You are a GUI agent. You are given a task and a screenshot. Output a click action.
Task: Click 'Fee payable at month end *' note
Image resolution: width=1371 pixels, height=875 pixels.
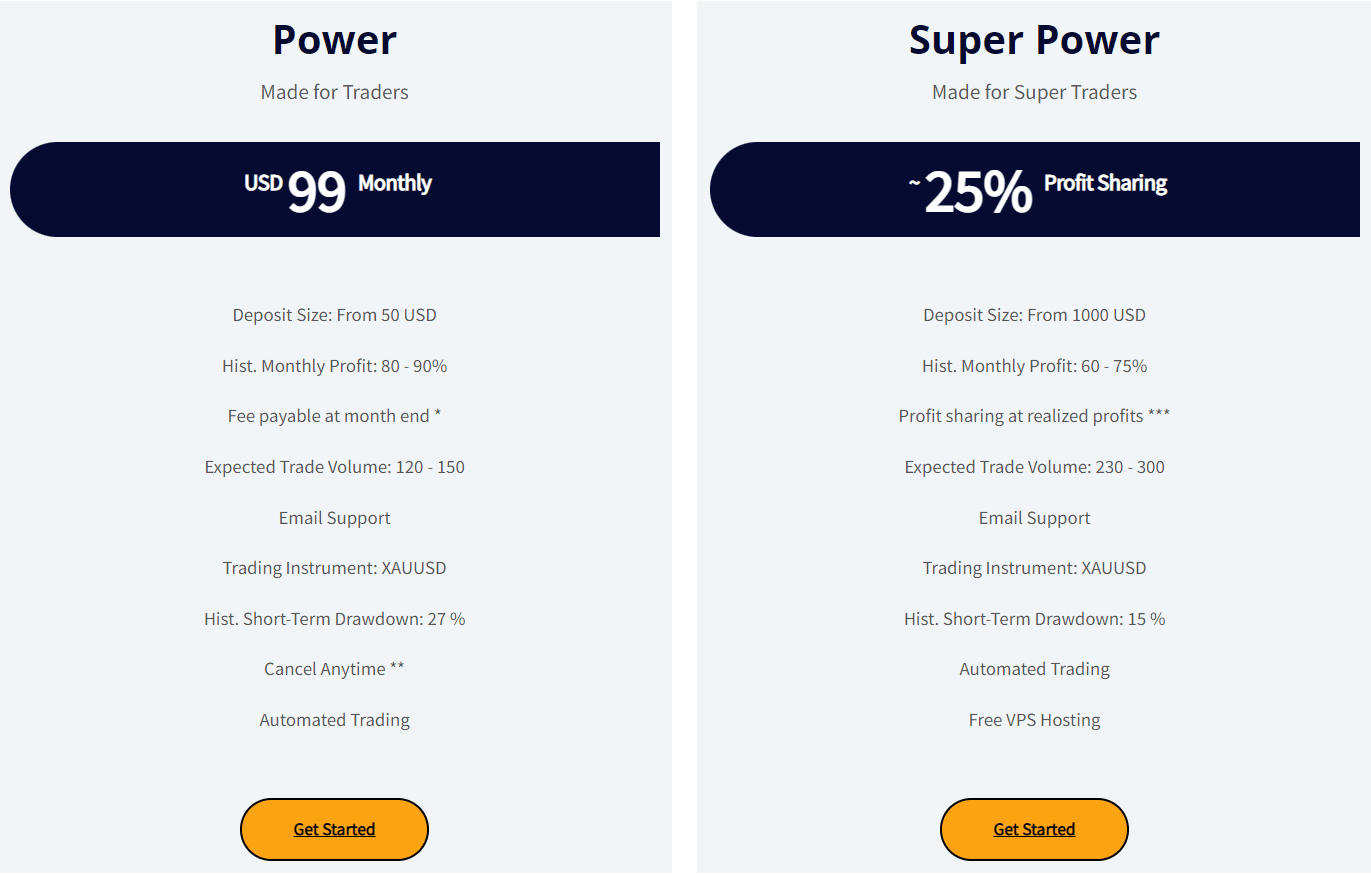[x=335, y=416]
